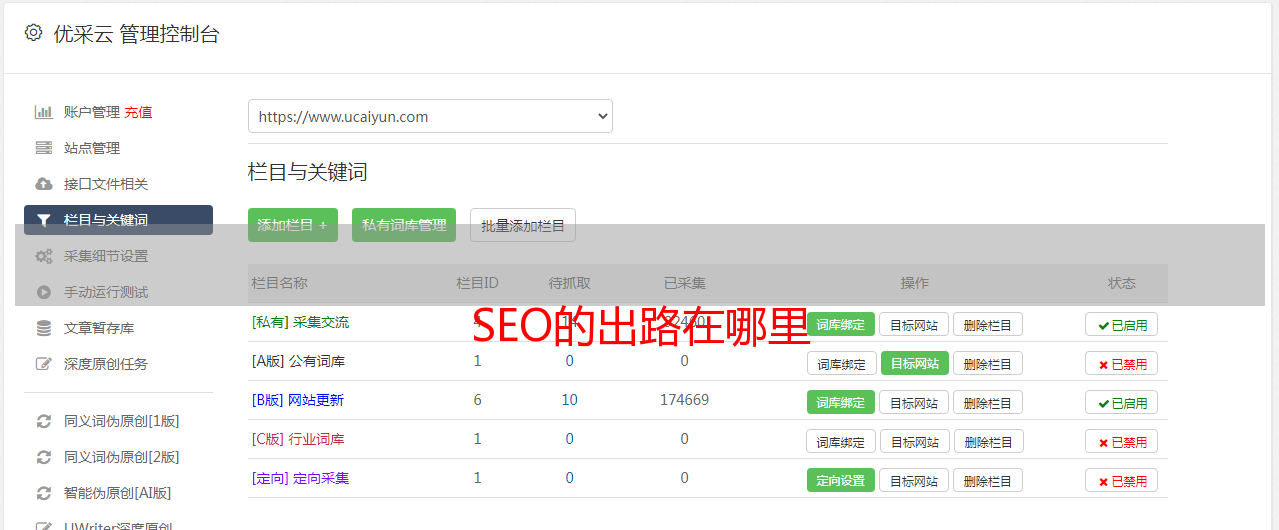The height and width of the screenshot is (530, 1279).
Task: Click the edit icon for 深度原创任务
Action: pos(43,364)
